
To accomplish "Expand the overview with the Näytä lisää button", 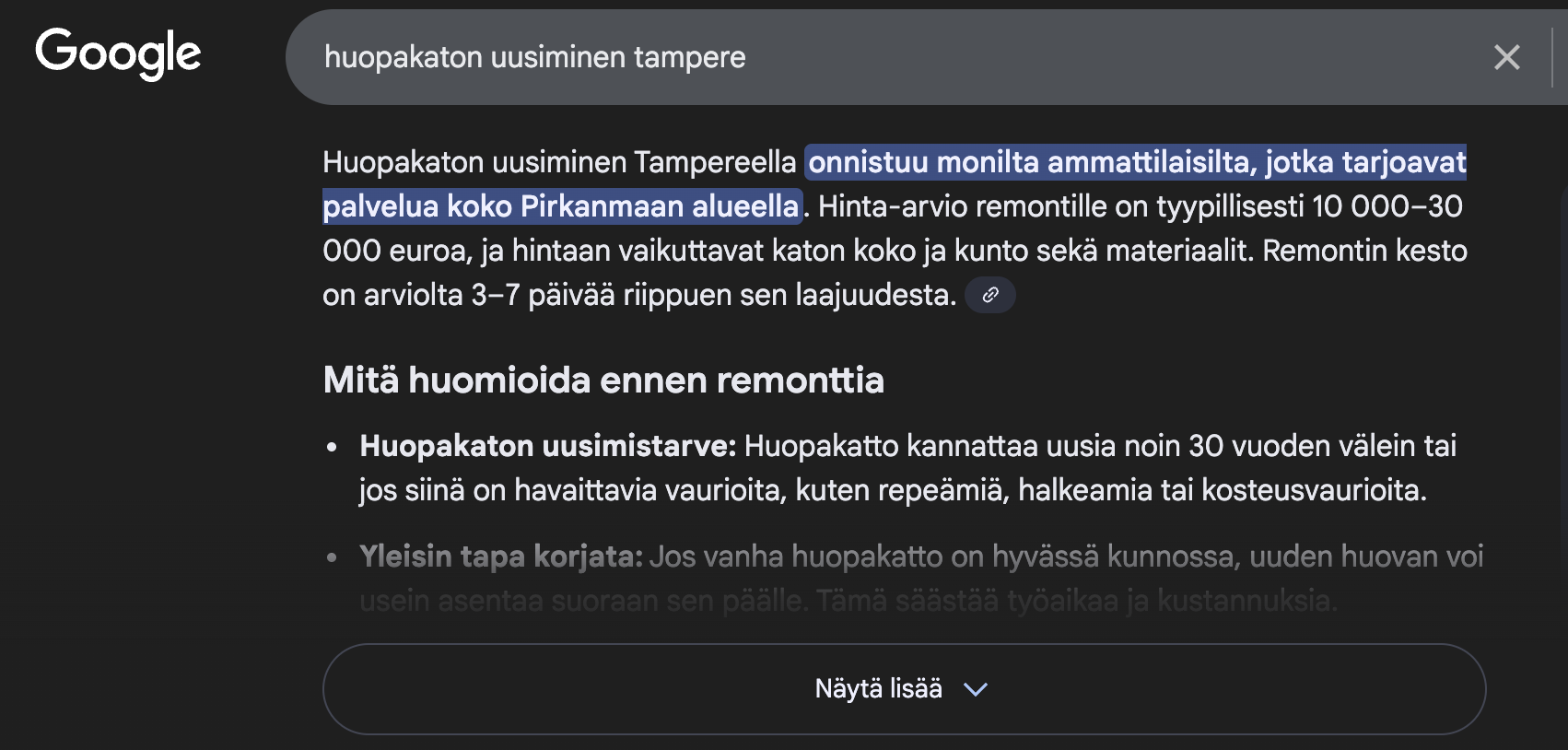I will click(x=877, y=688).
